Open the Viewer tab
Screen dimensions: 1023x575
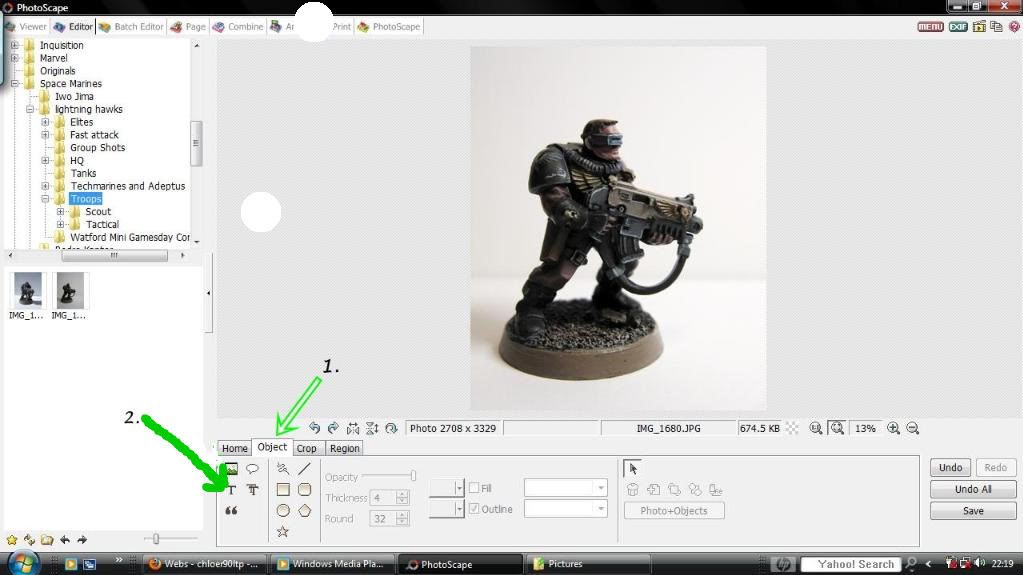tap(26, 27)
